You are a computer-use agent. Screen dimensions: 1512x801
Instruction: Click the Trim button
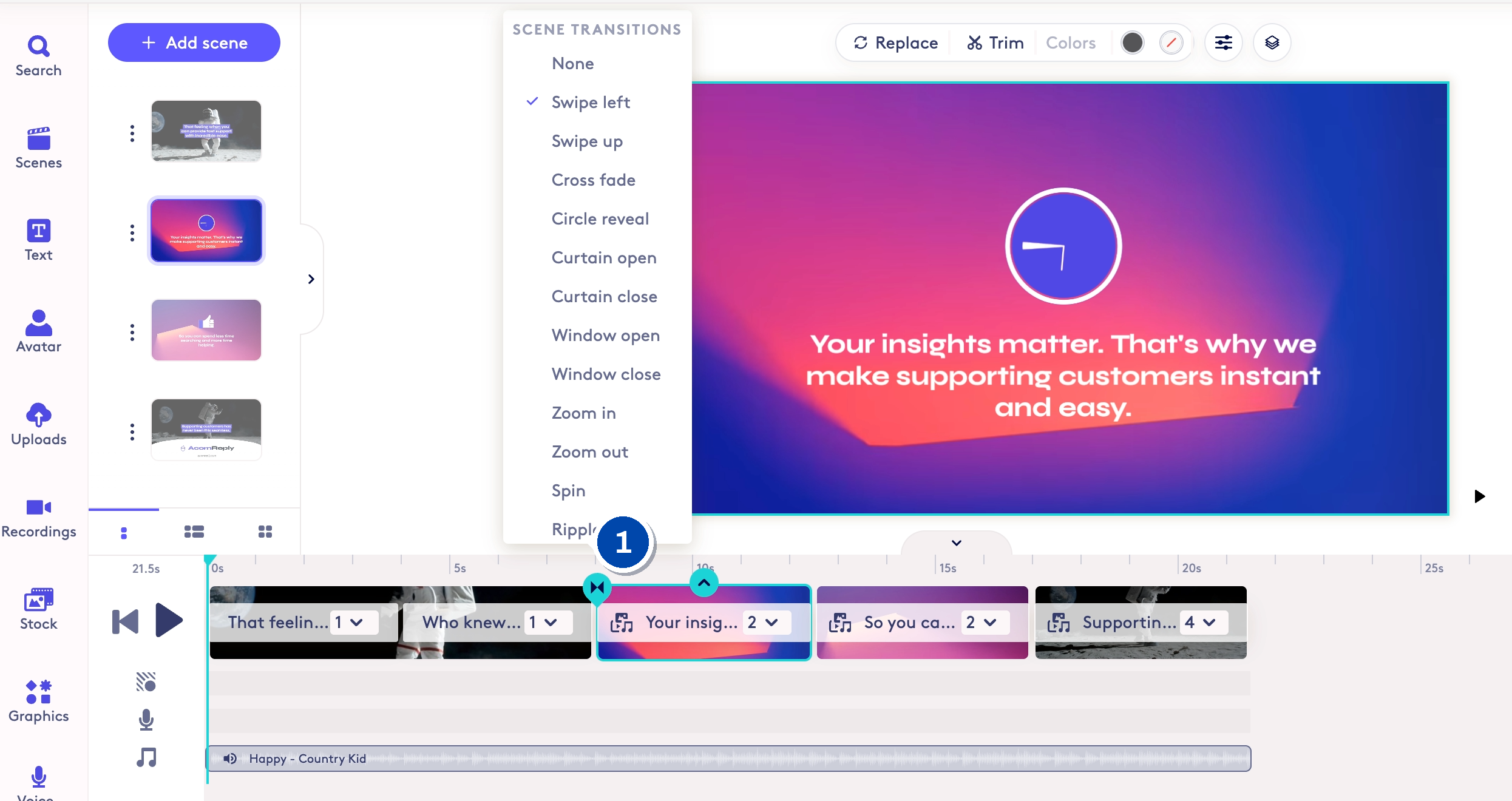pyautogui.click(x=995, y=42)
